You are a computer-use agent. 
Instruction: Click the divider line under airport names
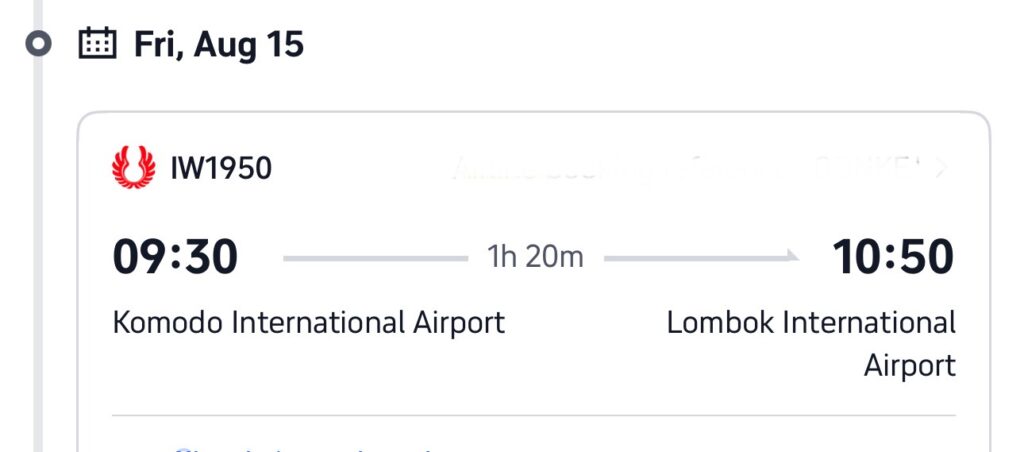tap(534, 415)
